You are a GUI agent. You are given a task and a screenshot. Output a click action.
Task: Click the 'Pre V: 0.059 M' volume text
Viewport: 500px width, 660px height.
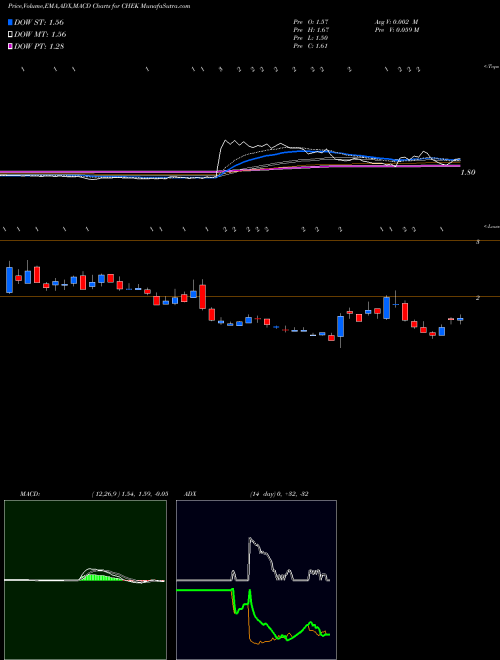(396, 30)
